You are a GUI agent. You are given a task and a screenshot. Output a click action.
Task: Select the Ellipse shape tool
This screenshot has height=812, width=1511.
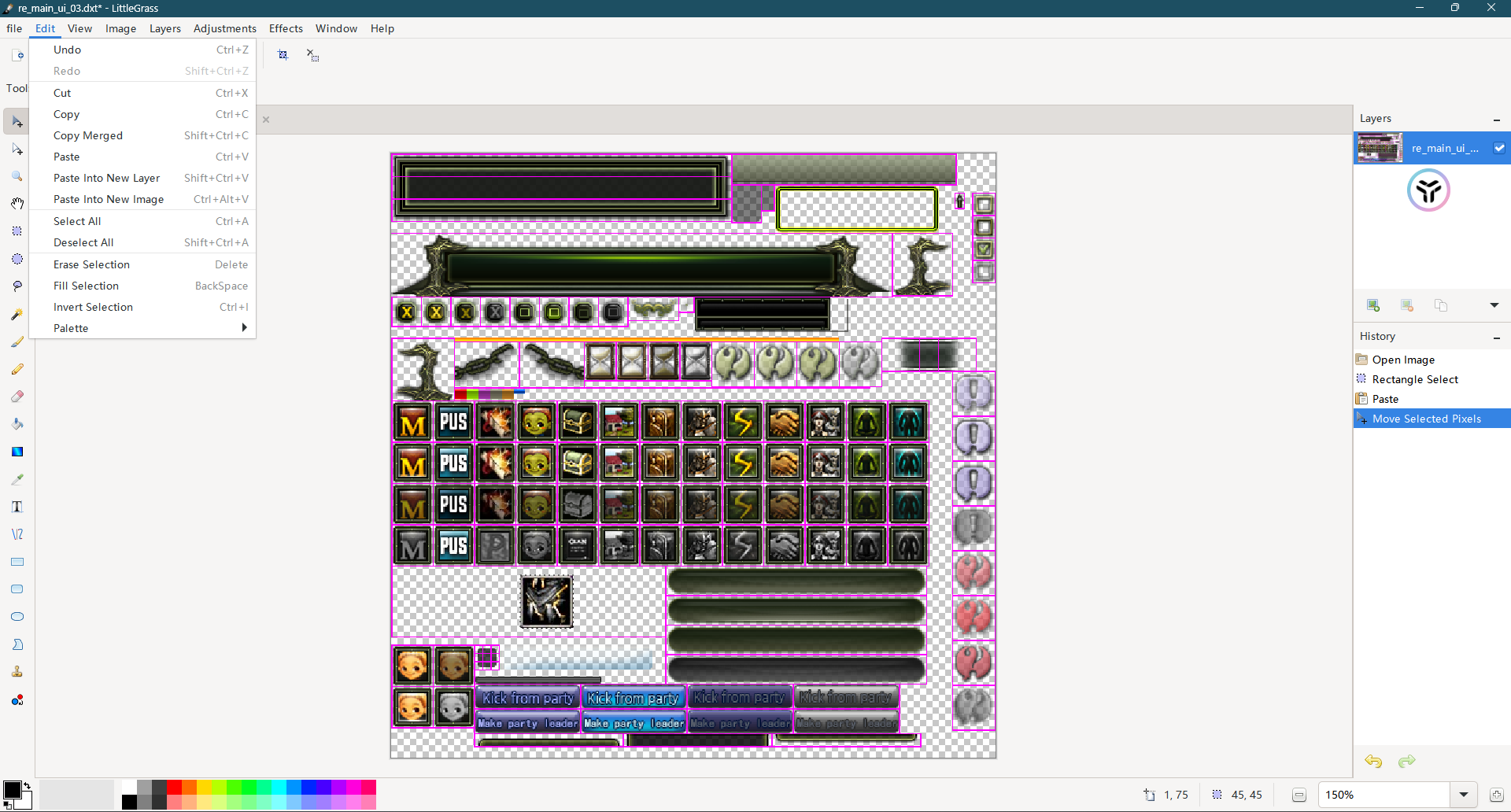tap(17, 617)
